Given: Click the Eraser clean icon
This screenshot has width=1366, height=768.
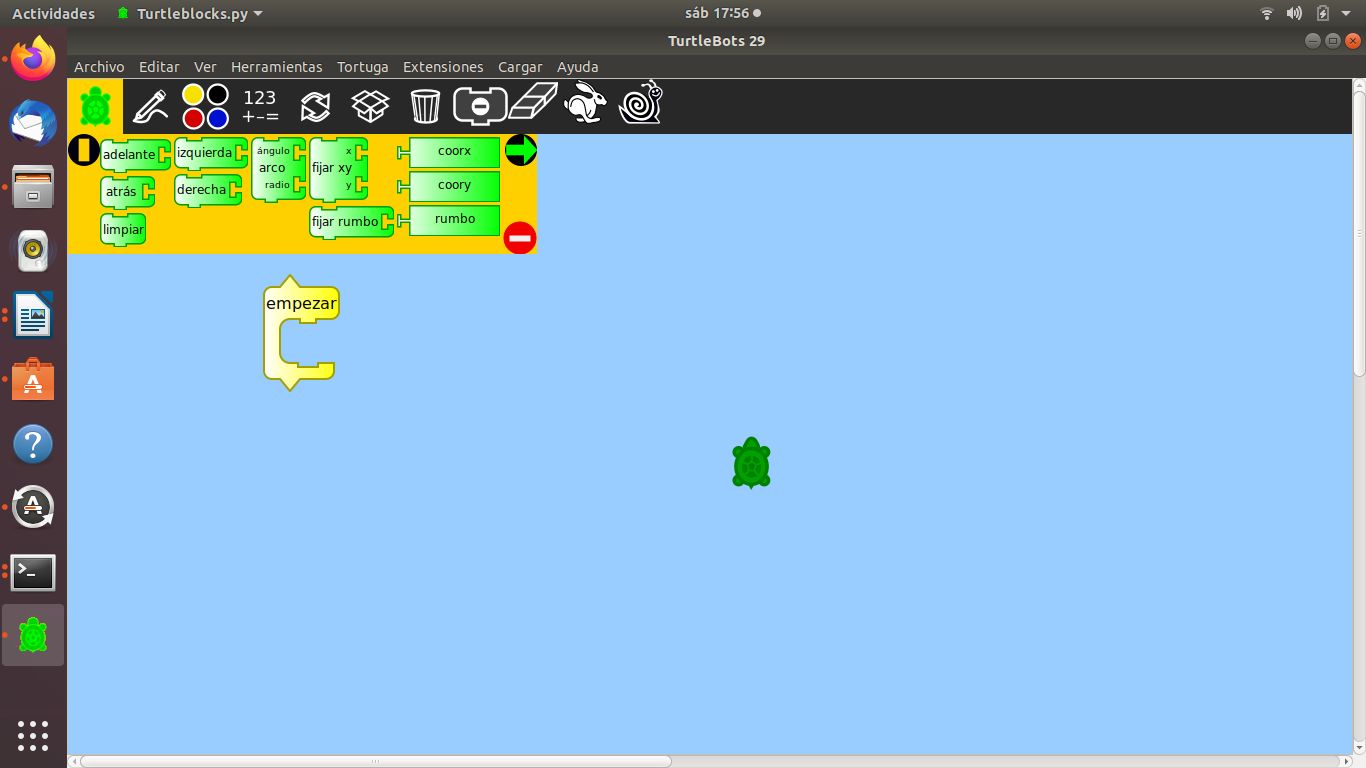Looking at the screenshot, I should coord(533,103).
